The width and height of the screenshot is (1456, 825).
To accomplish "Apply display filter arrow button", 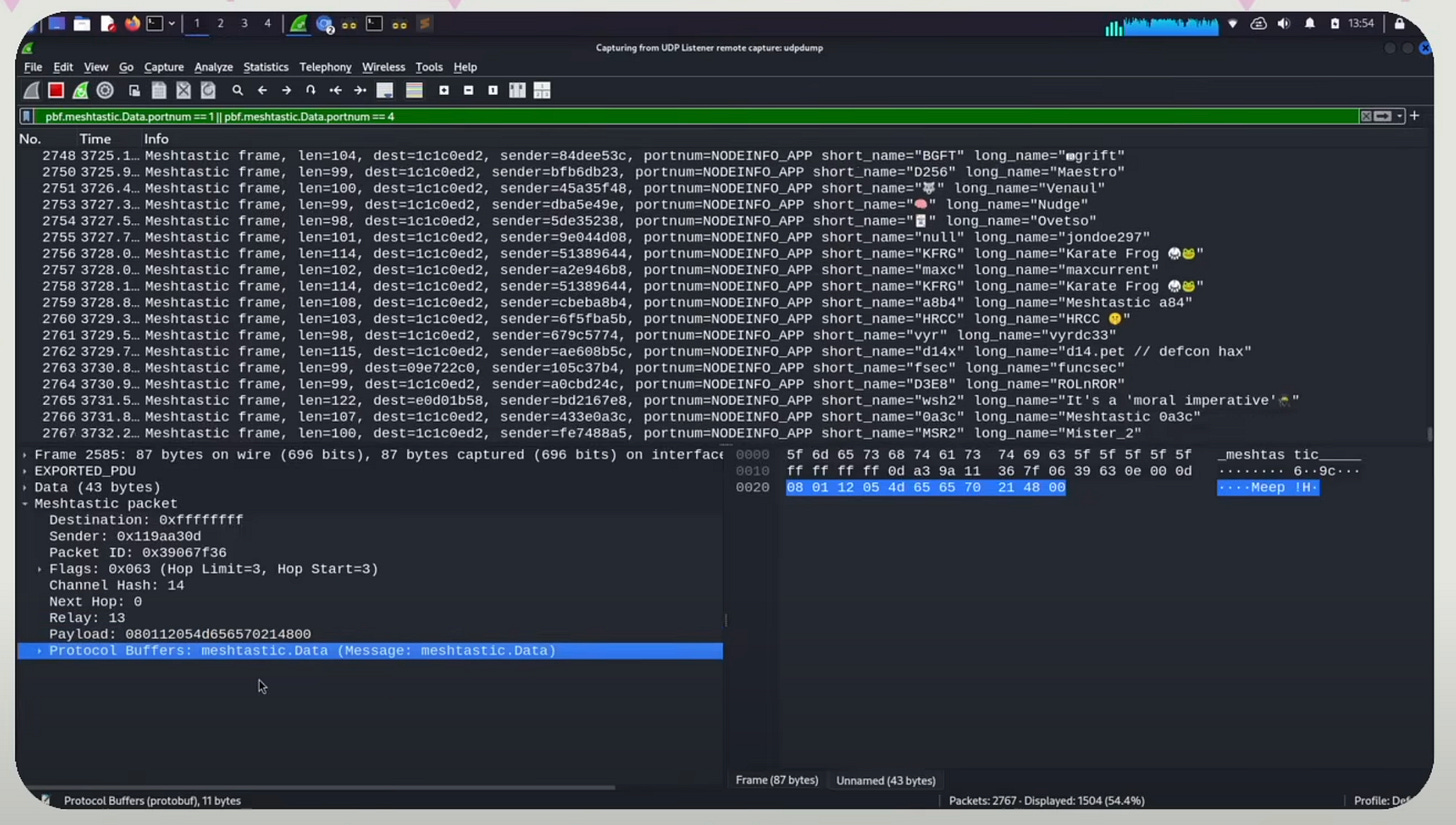I will pyautogui.click(x=1383, y=117).
